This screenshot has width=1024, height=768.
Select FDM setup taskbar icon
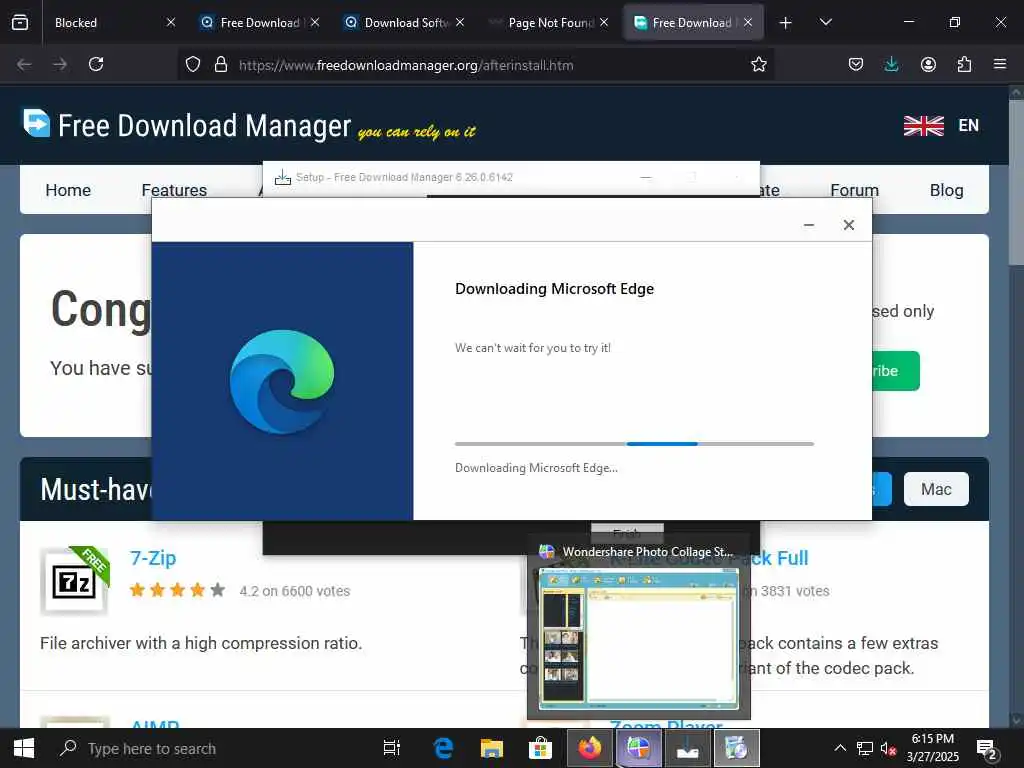click(x=687, y=748)
